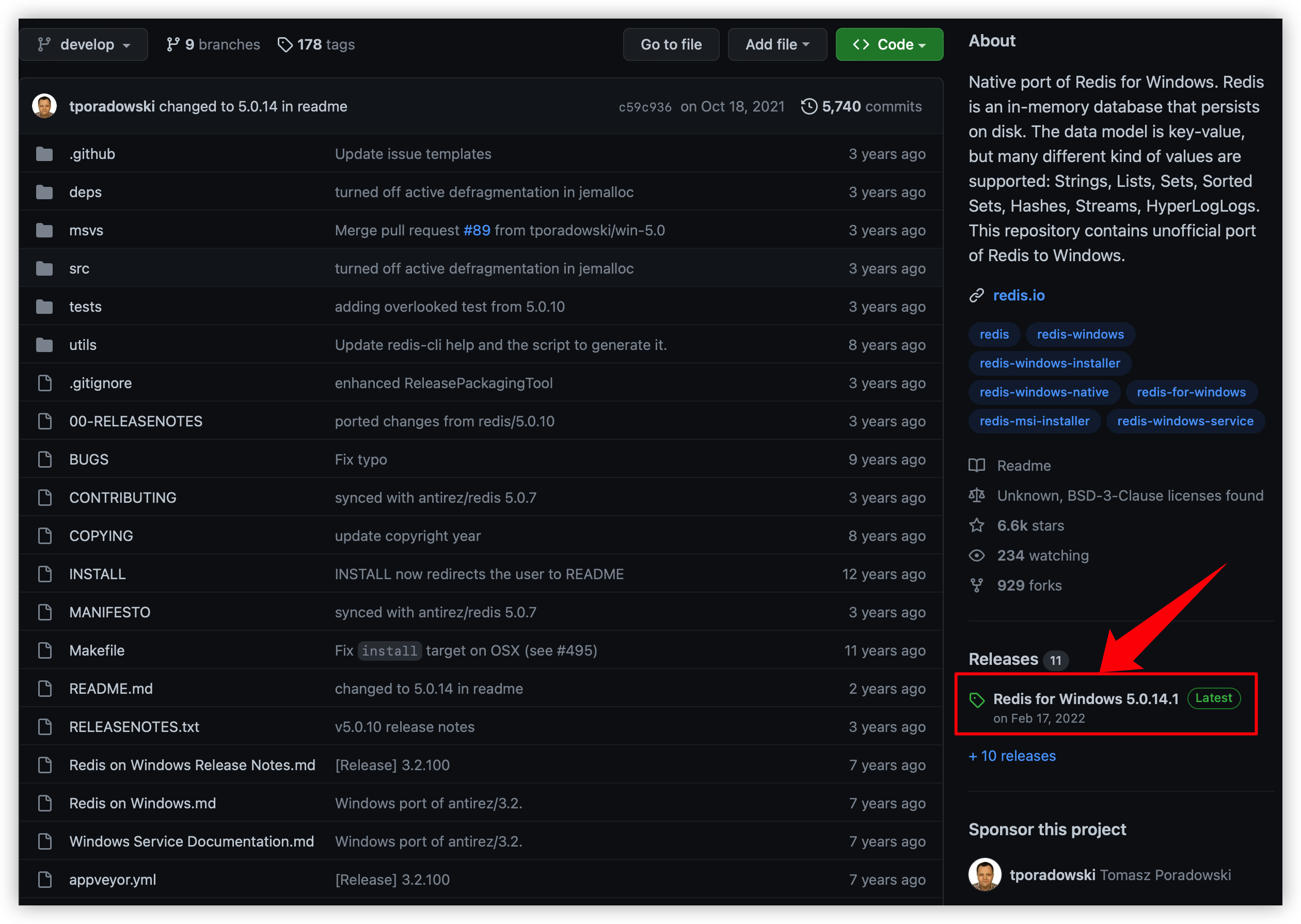This screenshot has height=924, width=1301.
Task: Click the tags icon beside 178 tags
Action: (284, 44)
